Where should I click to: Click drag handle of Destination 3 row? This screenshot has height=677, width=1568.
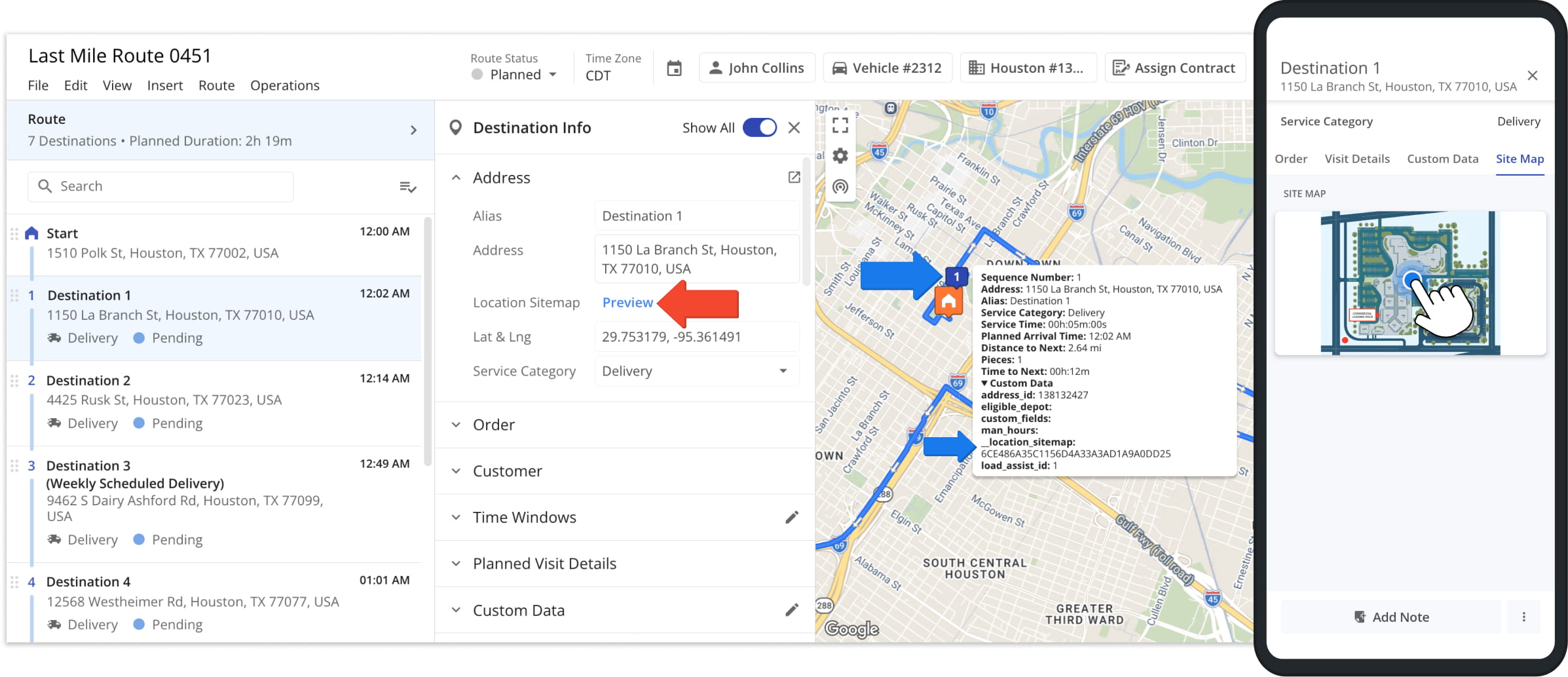pos(14,465)
